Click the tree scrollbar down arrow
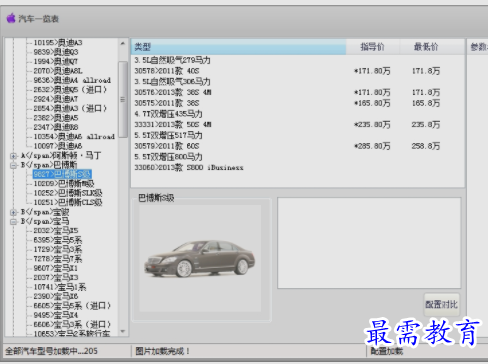Viewport: 488px width, 364px height. tap(123, 331)
